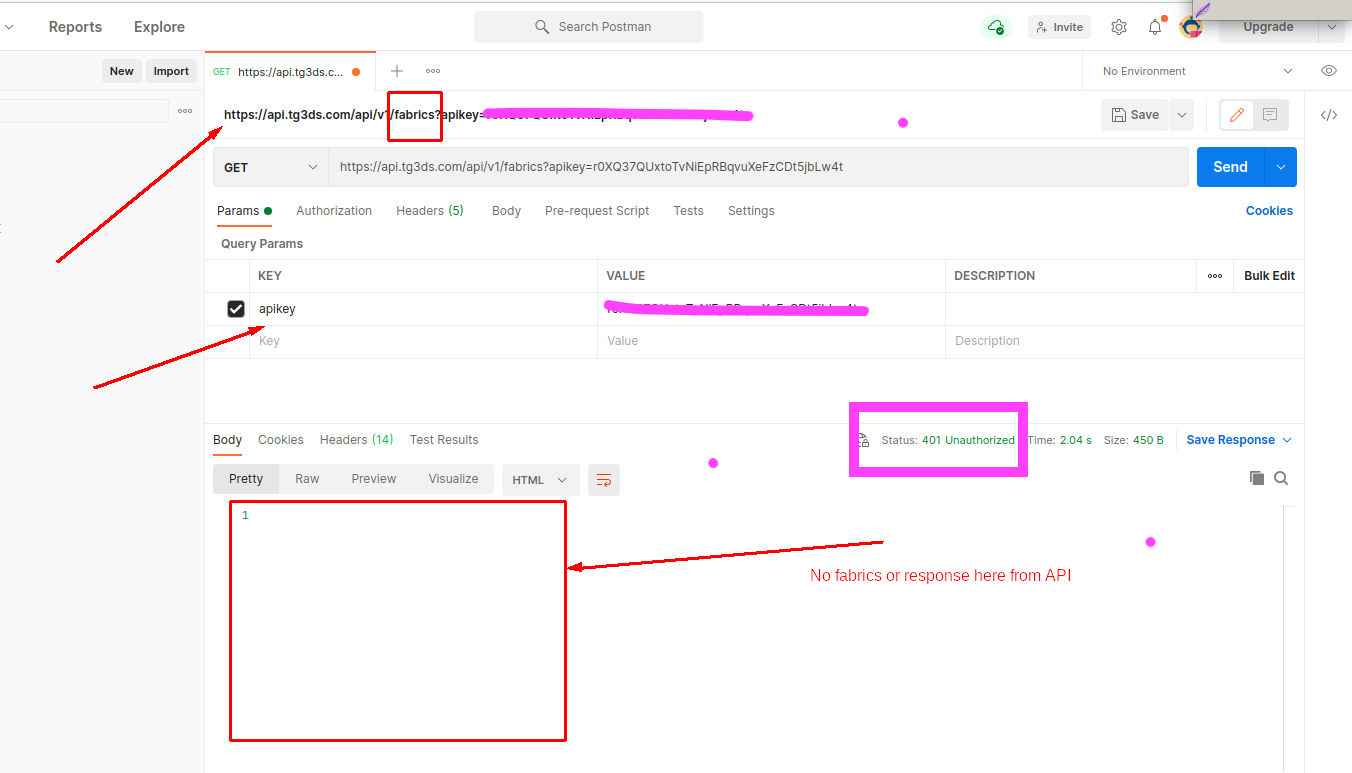The height and width of the screenshot is (773, 1352).
Task: Select the response Headers (14) tab
Action: click(x=356, y=440)
